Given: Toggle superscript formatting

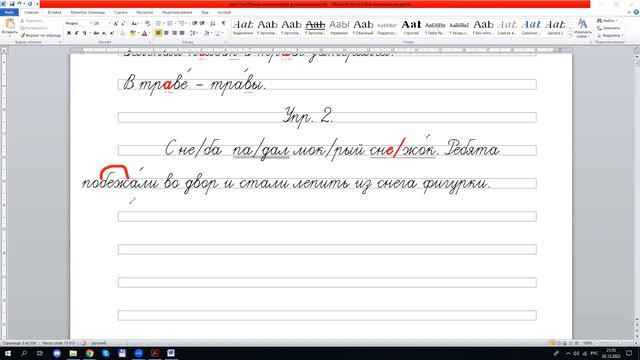Looking at the screenshot, I should (111, 33).
